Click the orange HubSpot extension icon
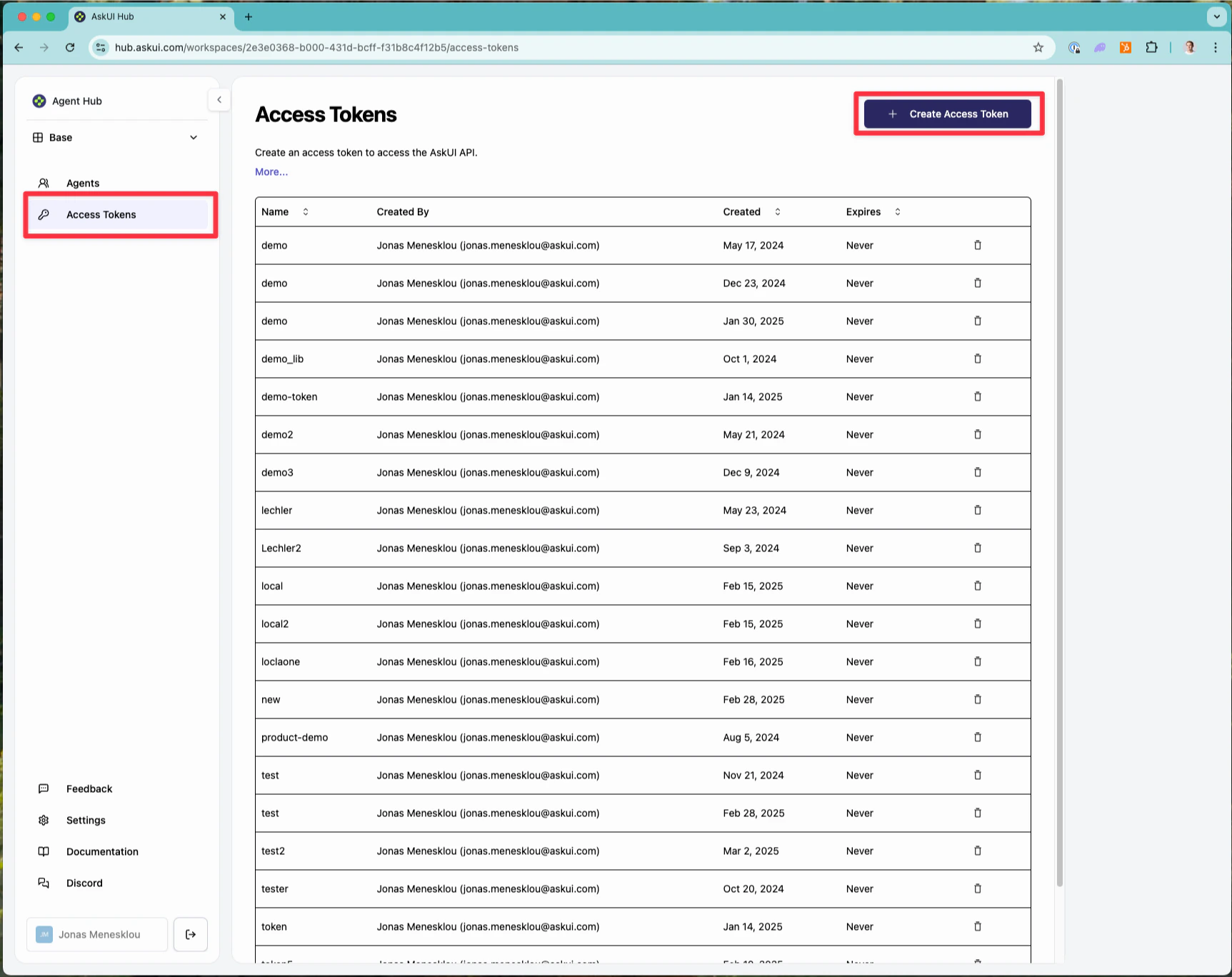Screen dimensions: 1232x977 1126,48
